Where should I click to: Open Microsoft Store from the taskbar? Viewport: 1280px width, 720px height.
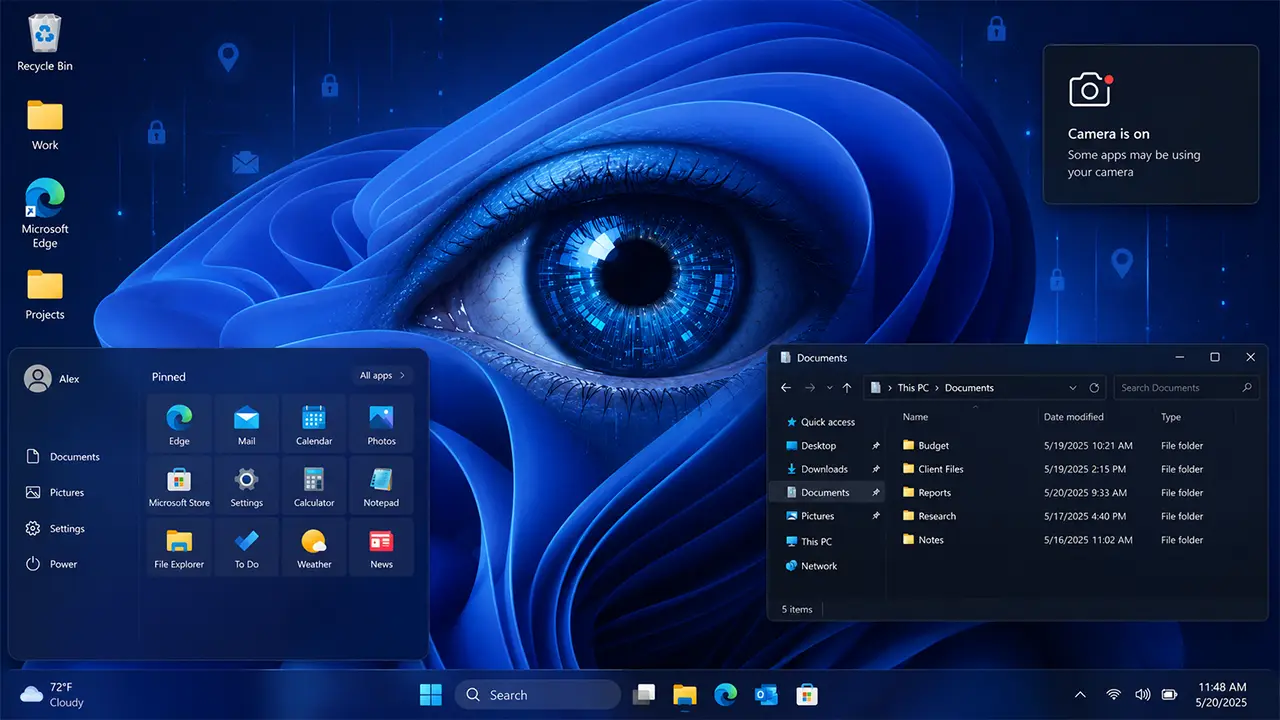807,694
